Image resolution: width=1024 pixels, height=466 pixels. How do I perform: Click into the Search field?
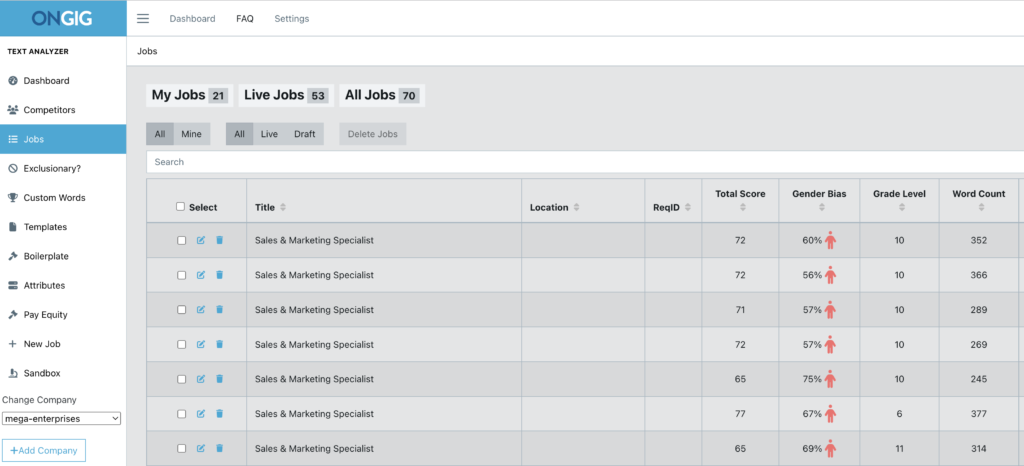(584, 162)
